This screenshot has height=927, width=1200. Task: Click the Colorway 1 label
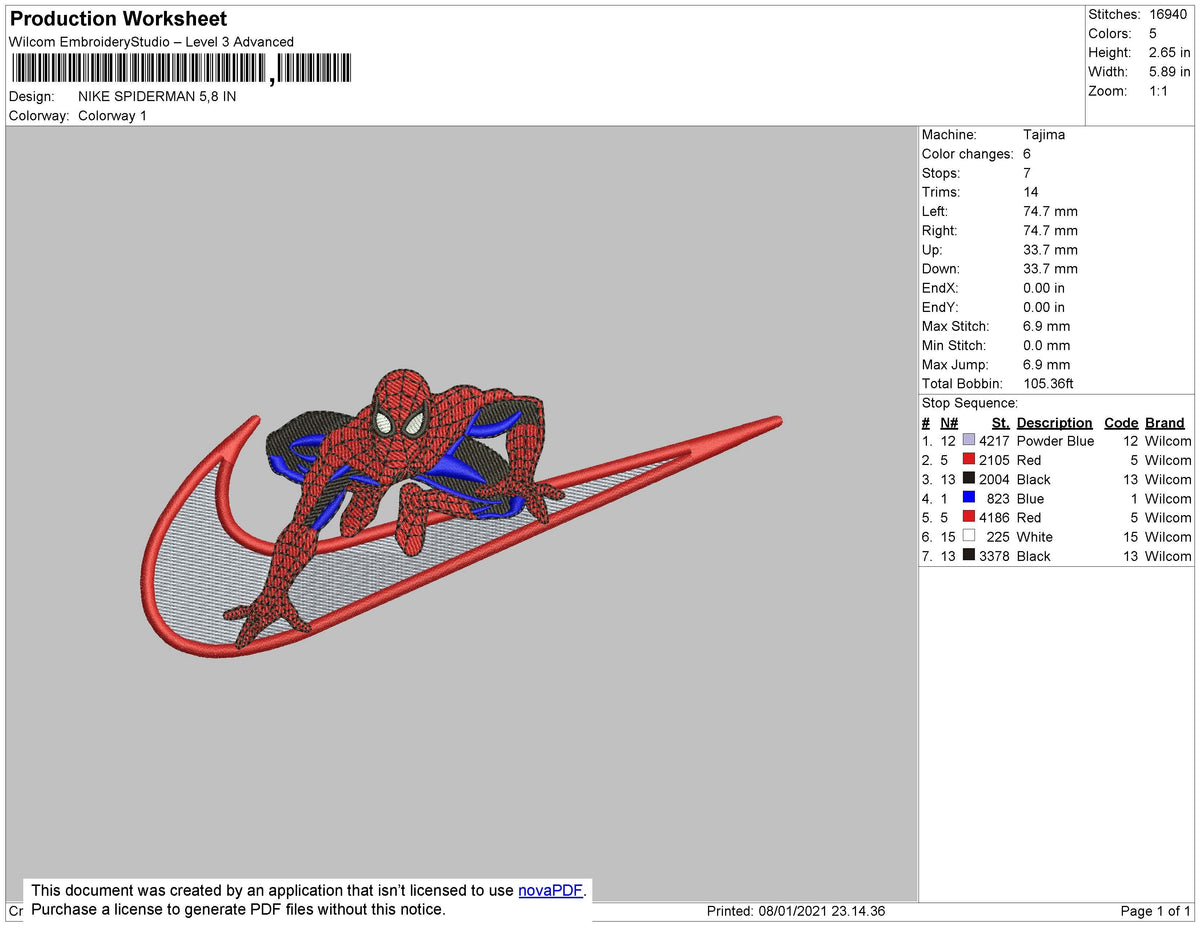112,116
